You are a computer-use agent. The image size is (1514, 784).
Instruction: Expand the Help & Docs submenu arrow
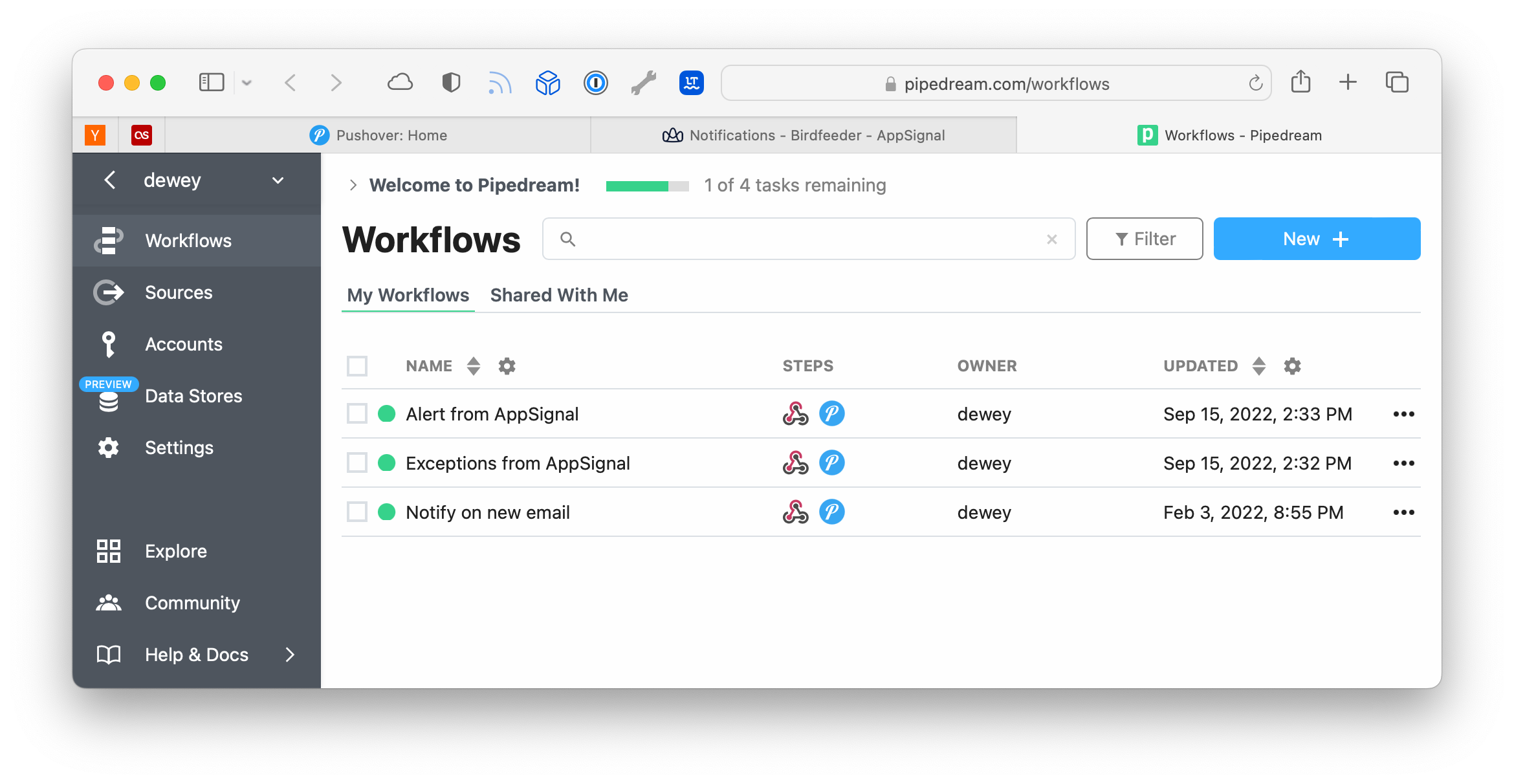click(x=290, y=655)
